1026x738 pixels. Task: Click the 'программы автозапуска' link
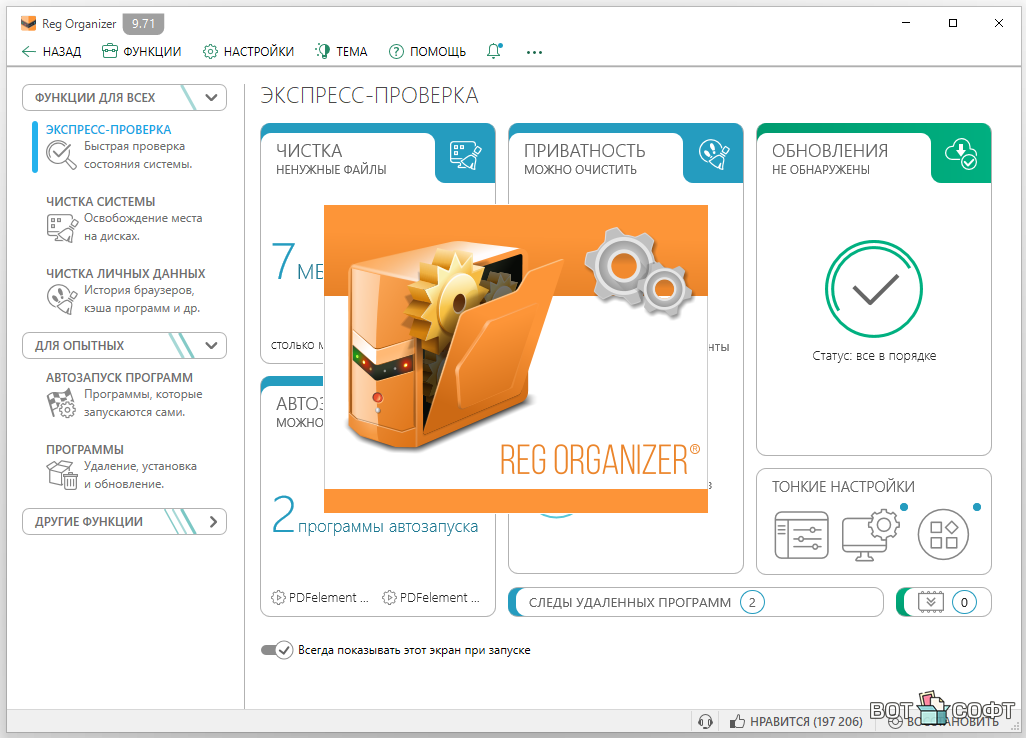pos(388,527)
